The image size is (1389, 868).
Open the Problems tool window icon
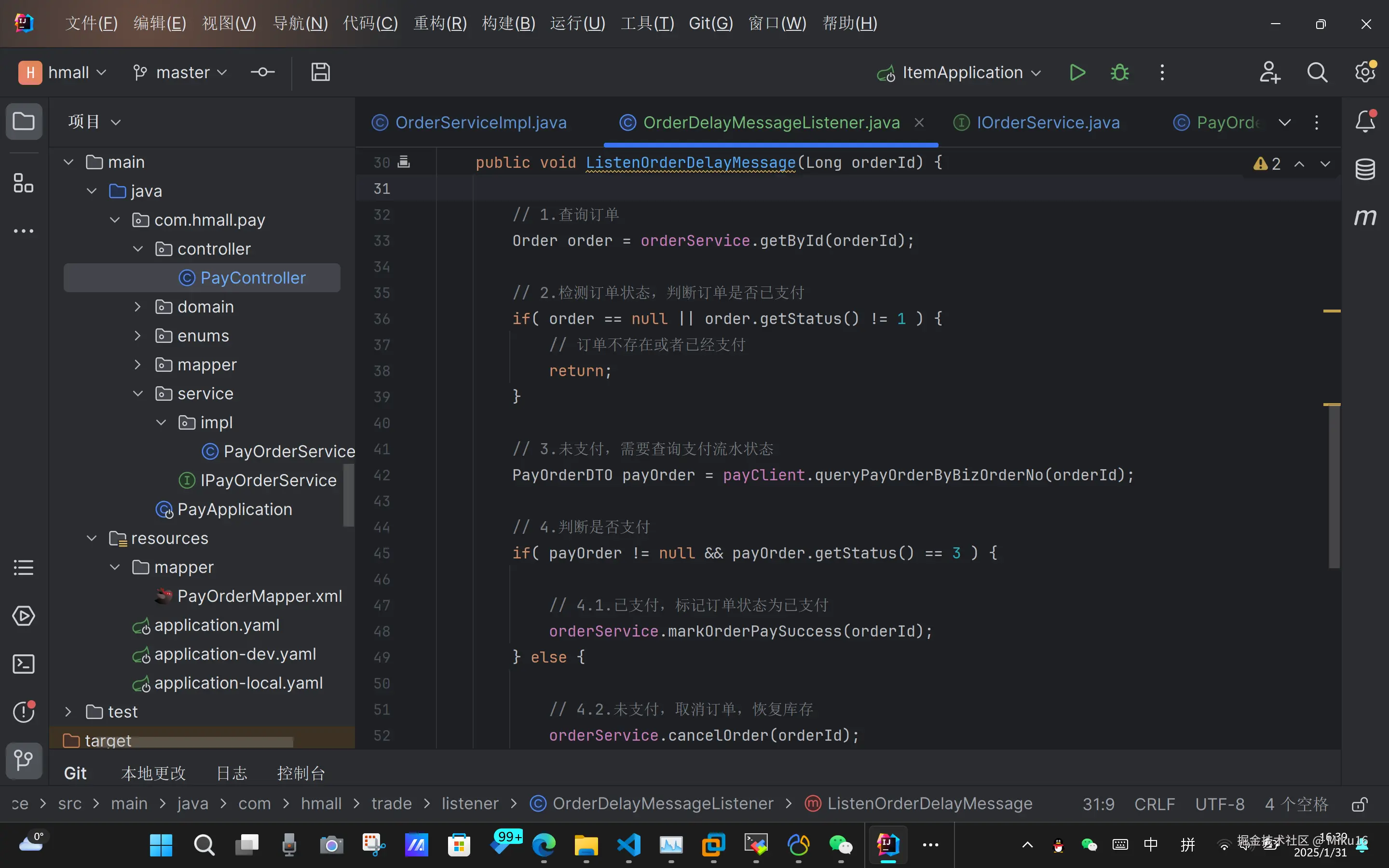(x=24, y=712)
